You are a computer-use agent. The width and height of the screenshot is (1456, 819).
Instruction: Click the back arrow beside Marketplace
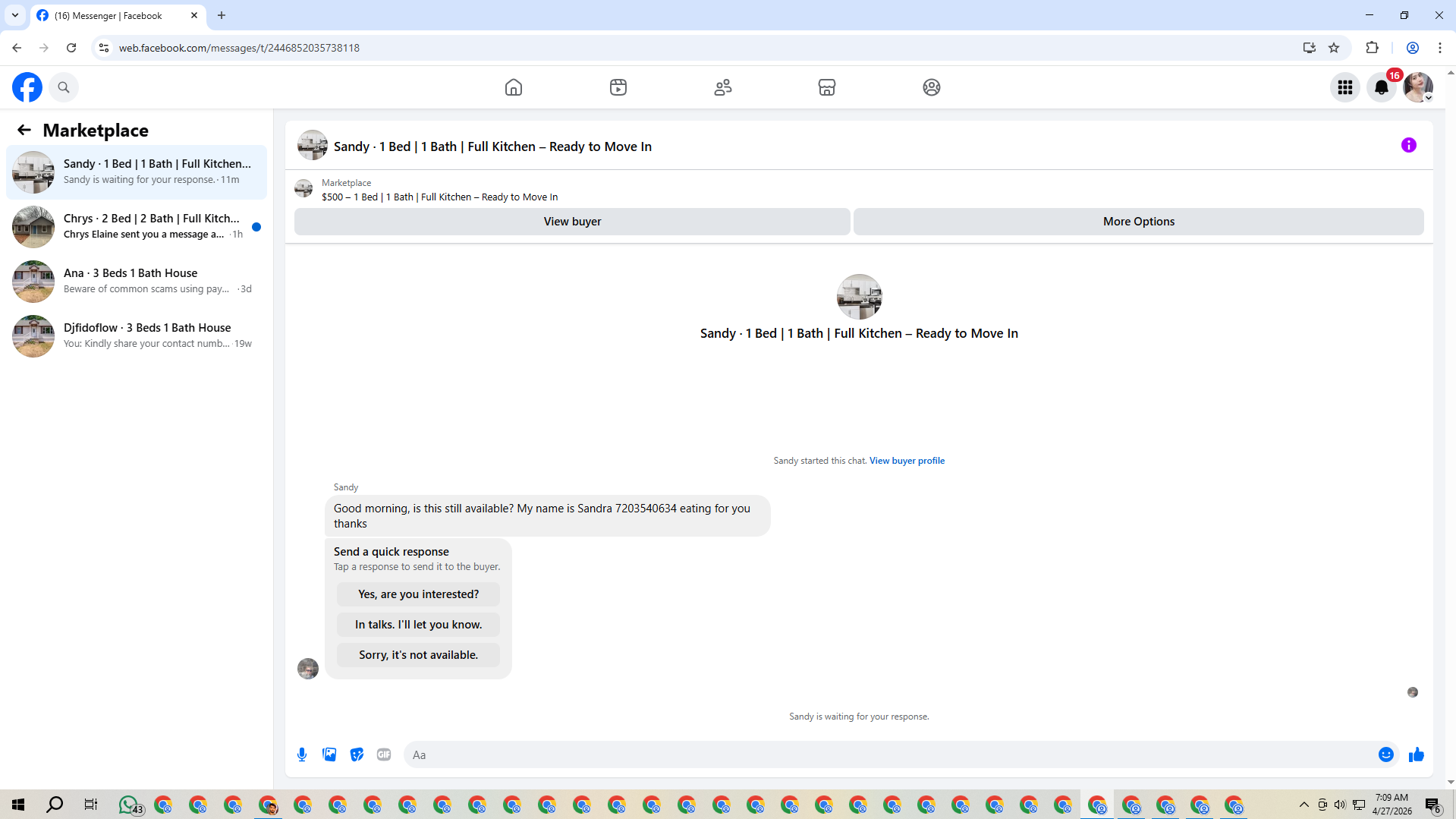click(24, 130)
